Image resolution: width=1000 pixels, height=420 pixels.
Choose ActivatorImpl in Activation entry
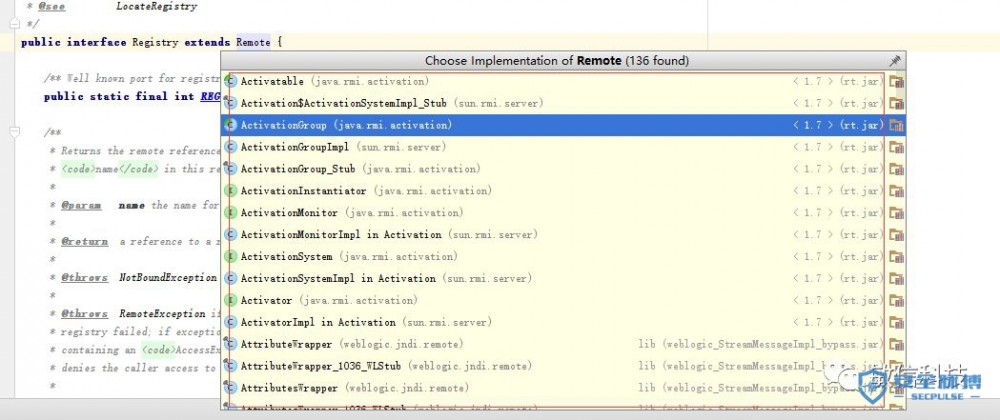pyautogui.click(x=563, y=322)
